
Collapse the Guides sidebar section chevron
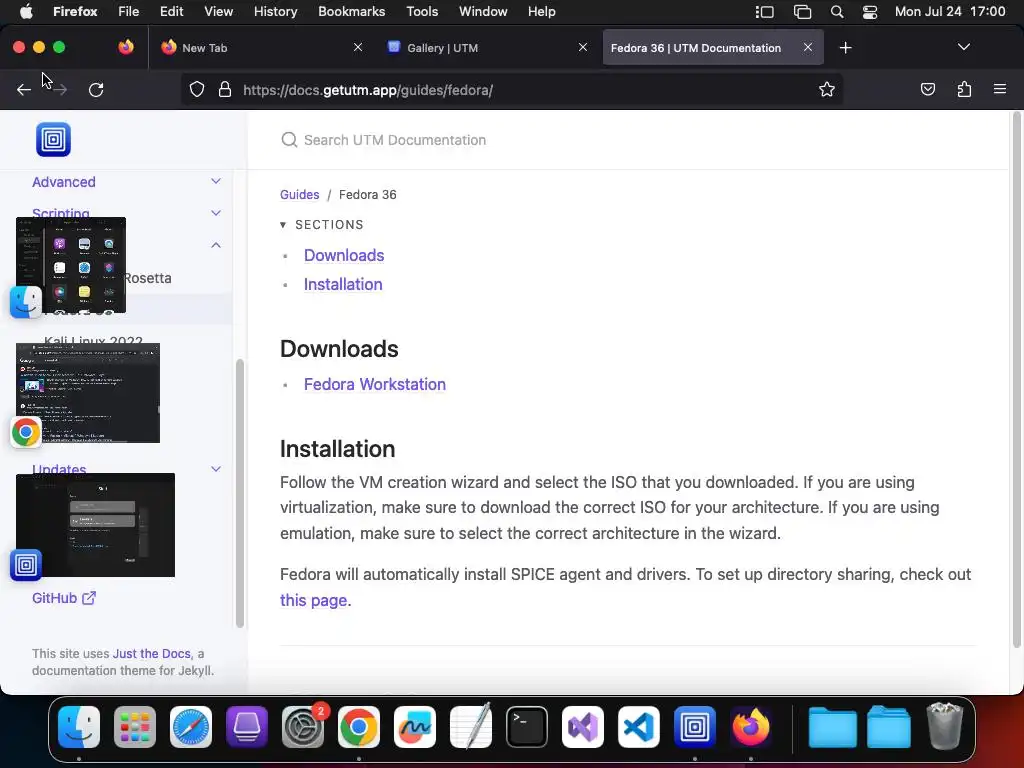(x=216, y=245)
